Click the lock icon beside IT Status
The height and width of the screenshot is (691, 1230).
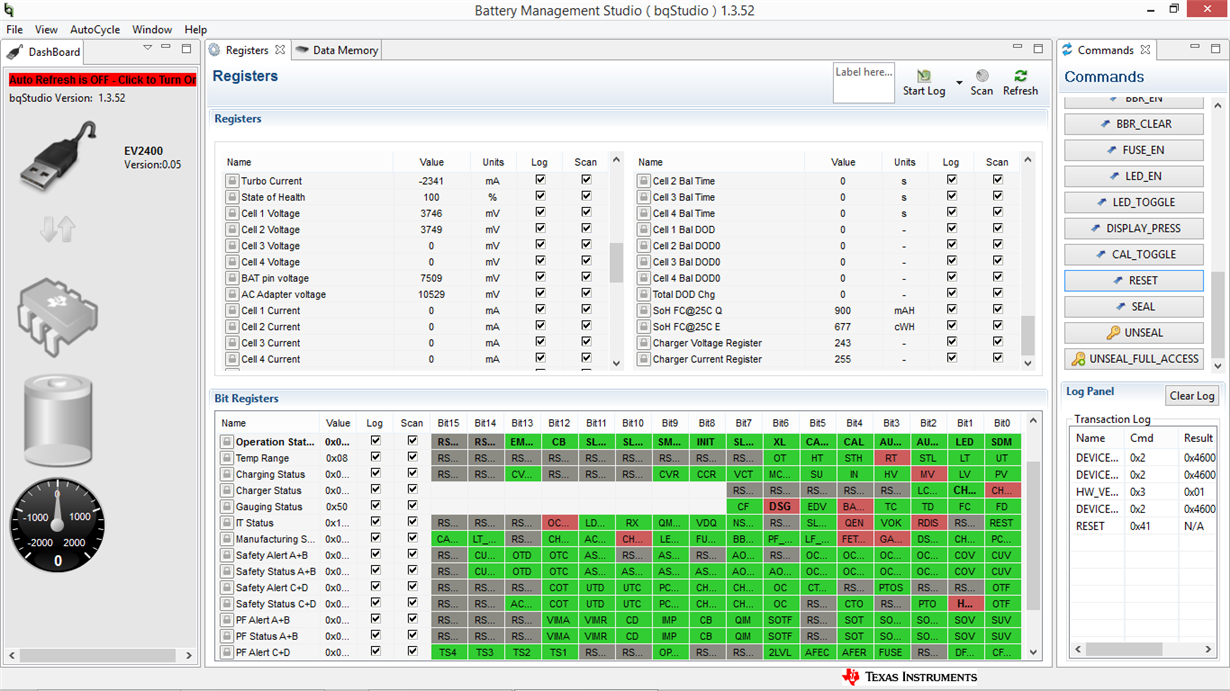point(227,523)
